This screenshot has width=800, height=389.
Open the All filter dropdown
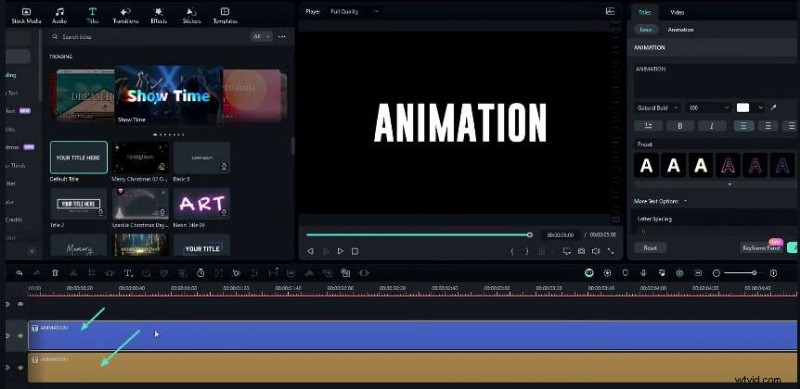261,37
